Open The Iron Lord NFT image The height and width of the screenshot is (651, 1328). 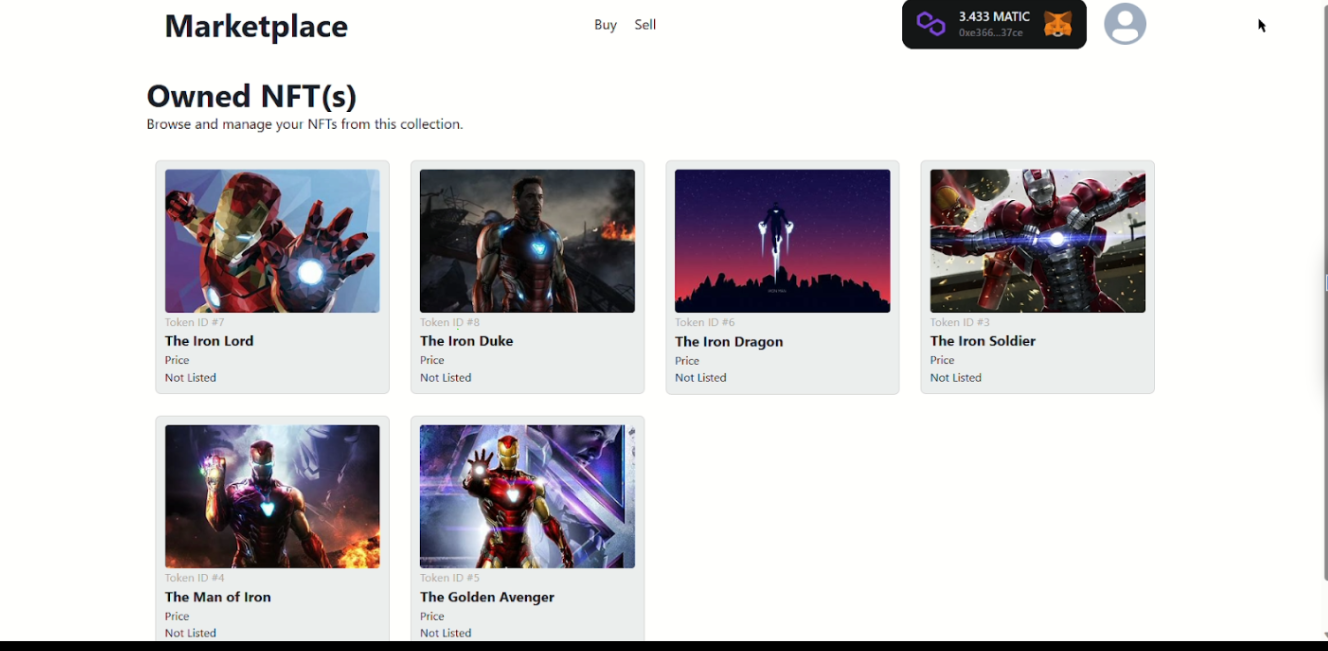click(x=272, y=241)
